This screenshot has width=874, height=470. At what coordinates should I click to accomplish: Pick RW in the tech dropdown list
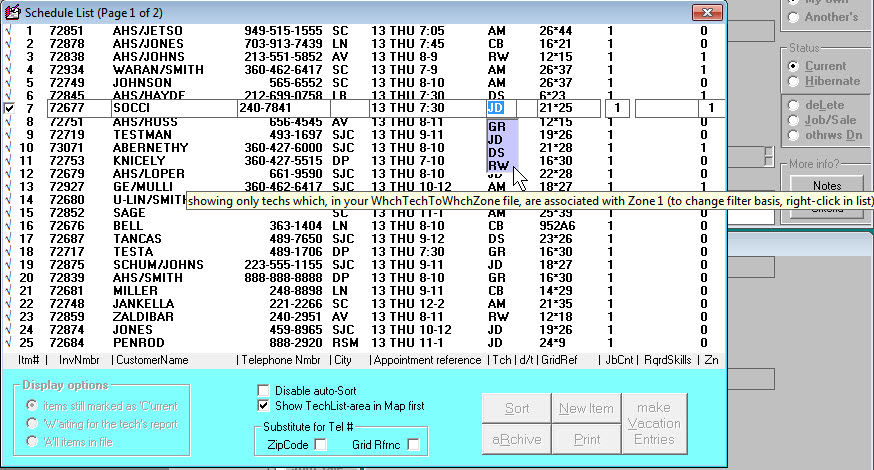[497, 166]
